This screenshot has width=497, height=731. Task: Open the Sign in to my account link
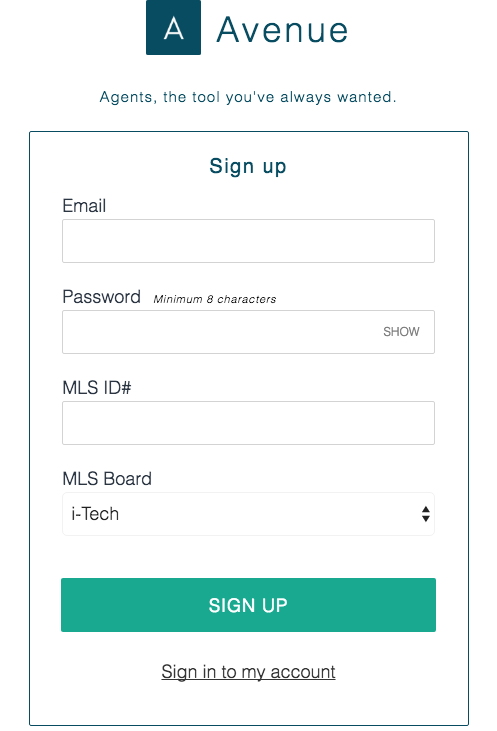pyautogui.click(x=248, y=672)
